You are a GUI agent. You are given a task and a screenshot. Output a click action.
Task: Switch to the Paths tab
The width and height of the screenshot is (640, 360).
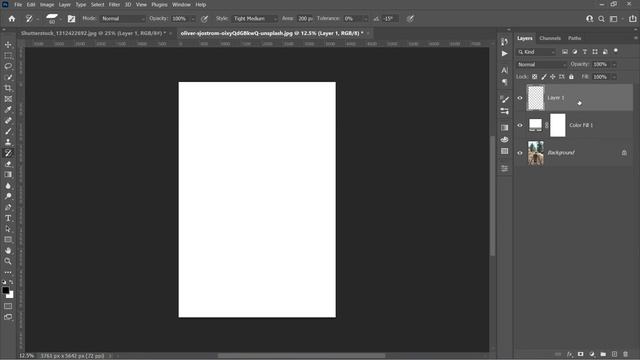point(574,38)
